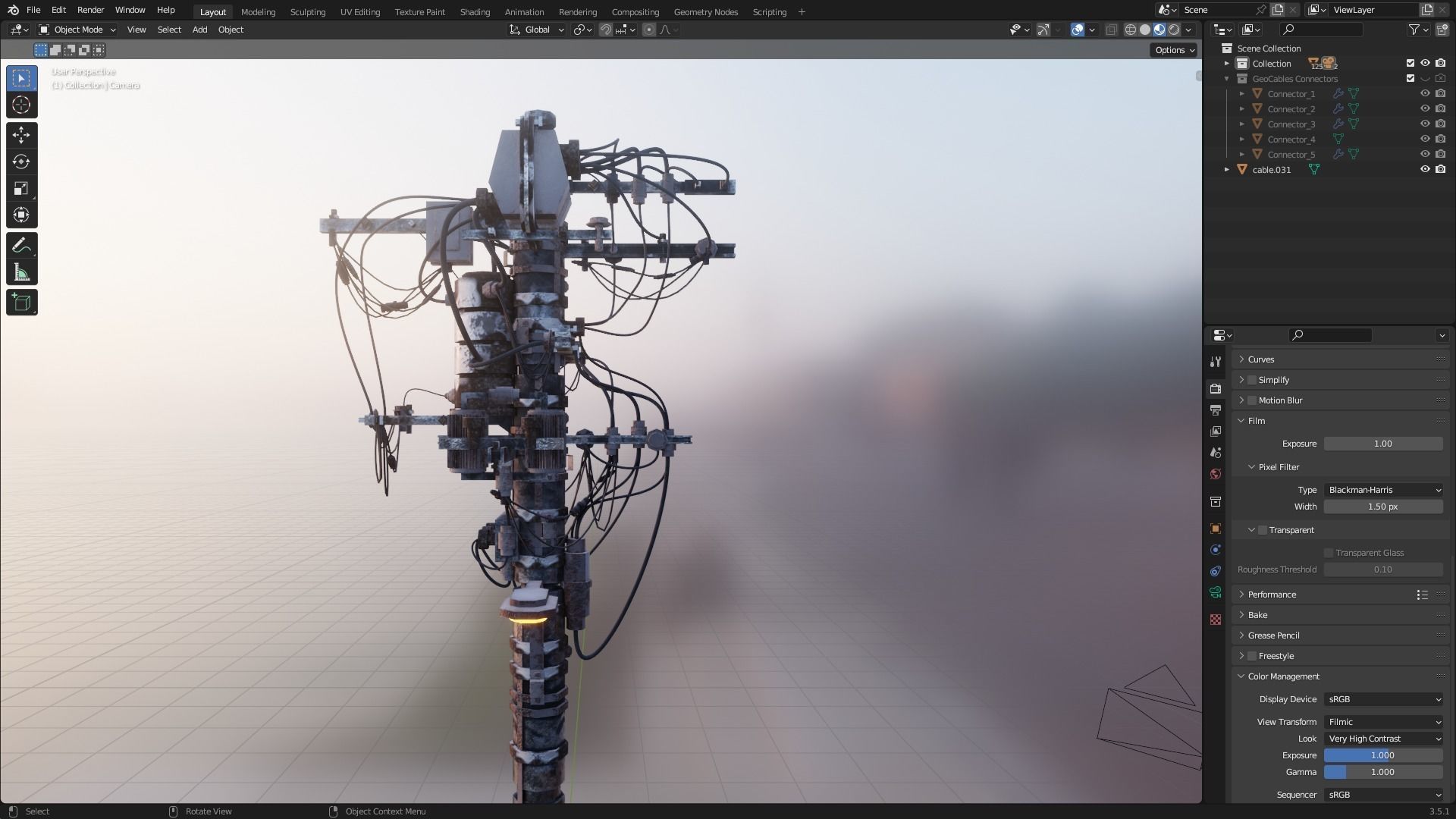Screen dimensions: 1456x819
Task: Pick the Add Cube tool
Action: tap(21, 303)
